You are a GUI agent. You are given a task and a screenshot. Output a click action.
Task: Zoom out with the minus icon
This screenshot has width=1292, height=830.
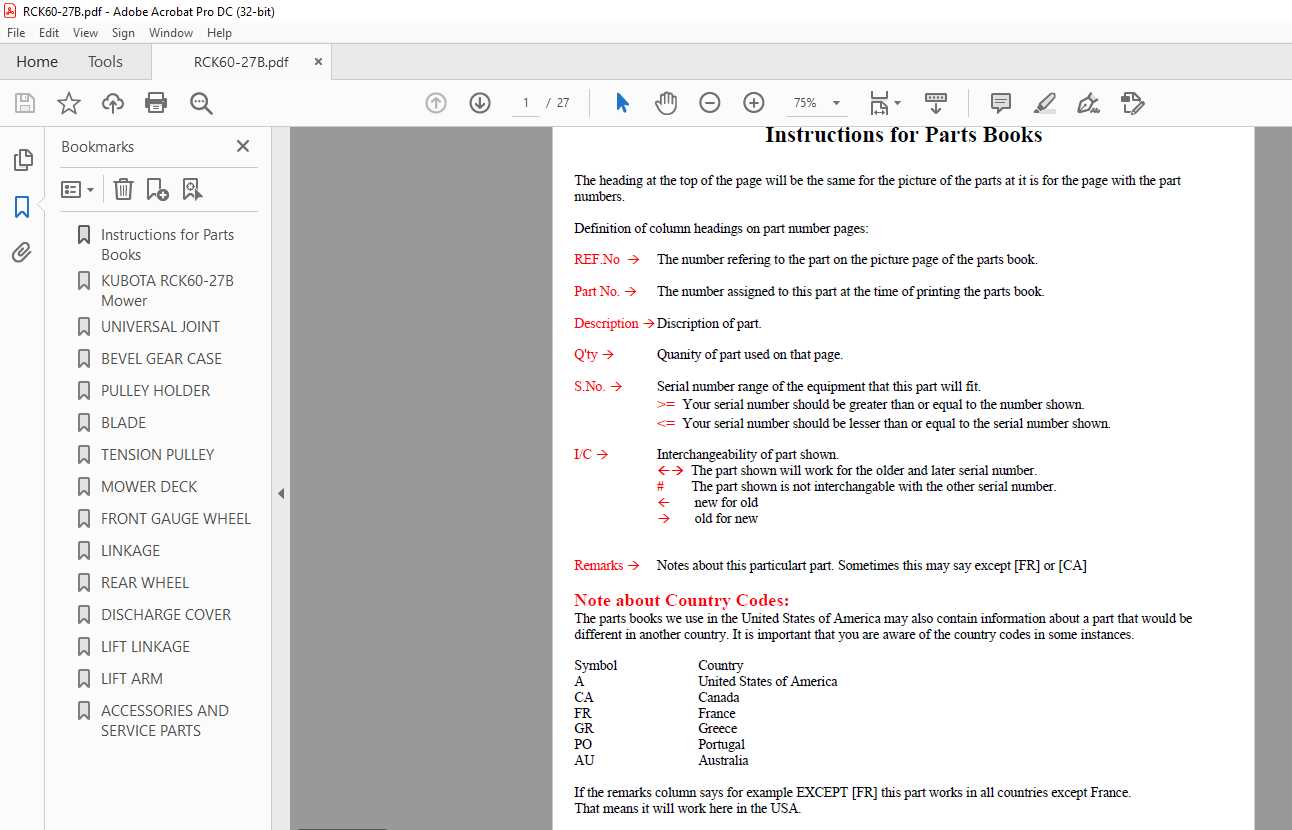(710, 103)
